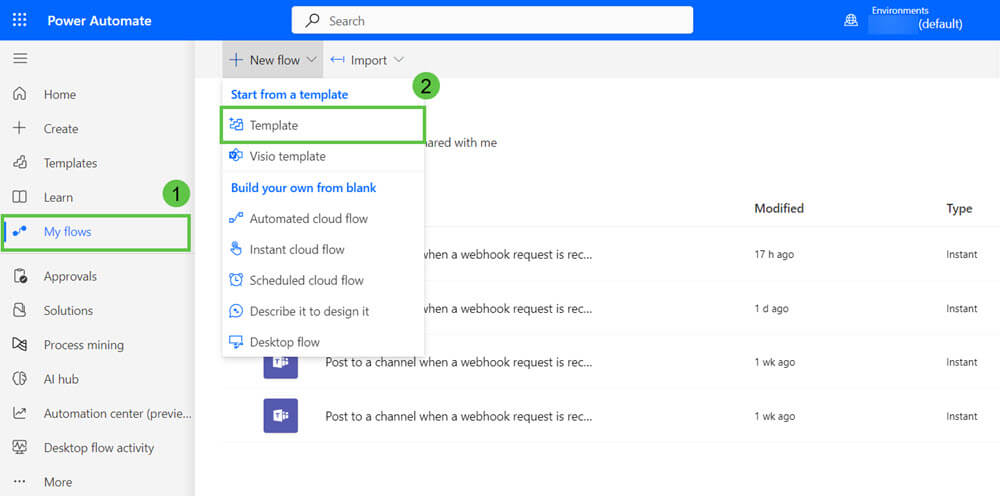Open Desktop flow activity in sidebar
Viewport: 1000px width, 496px height.
click(97, 448)
